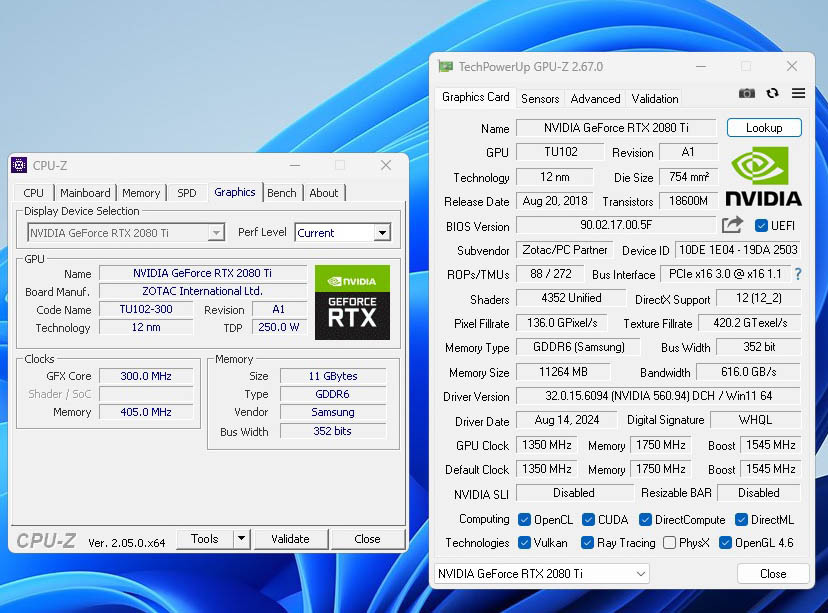Uncheck the CUDA checkbox

point(588,519)
